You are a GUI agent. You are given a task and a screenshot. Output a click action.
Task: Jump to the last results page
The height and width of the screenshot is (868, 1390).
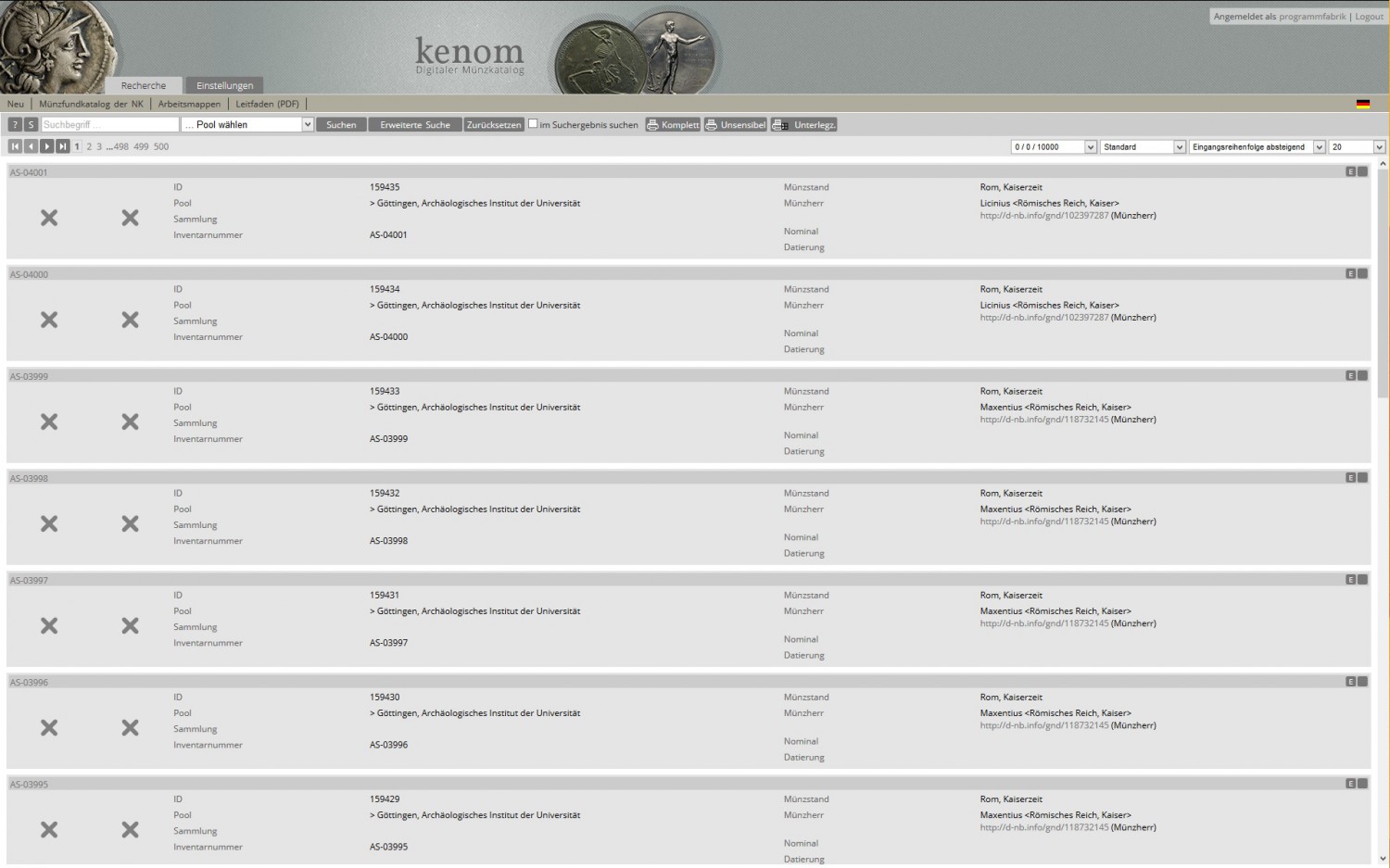pos(62,146)
